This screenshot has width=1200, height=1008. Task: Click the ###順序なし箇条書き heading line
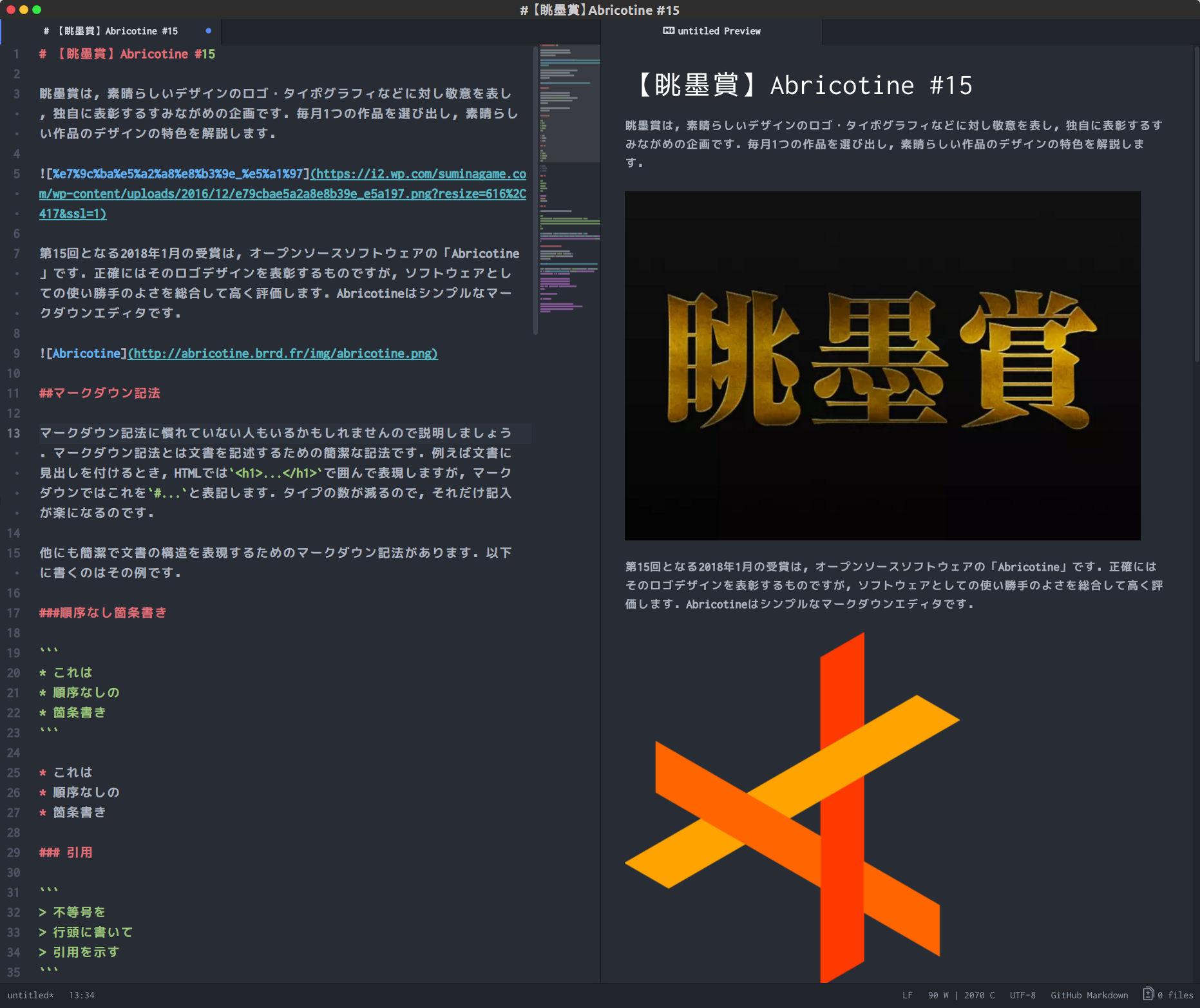pos(103,613)
